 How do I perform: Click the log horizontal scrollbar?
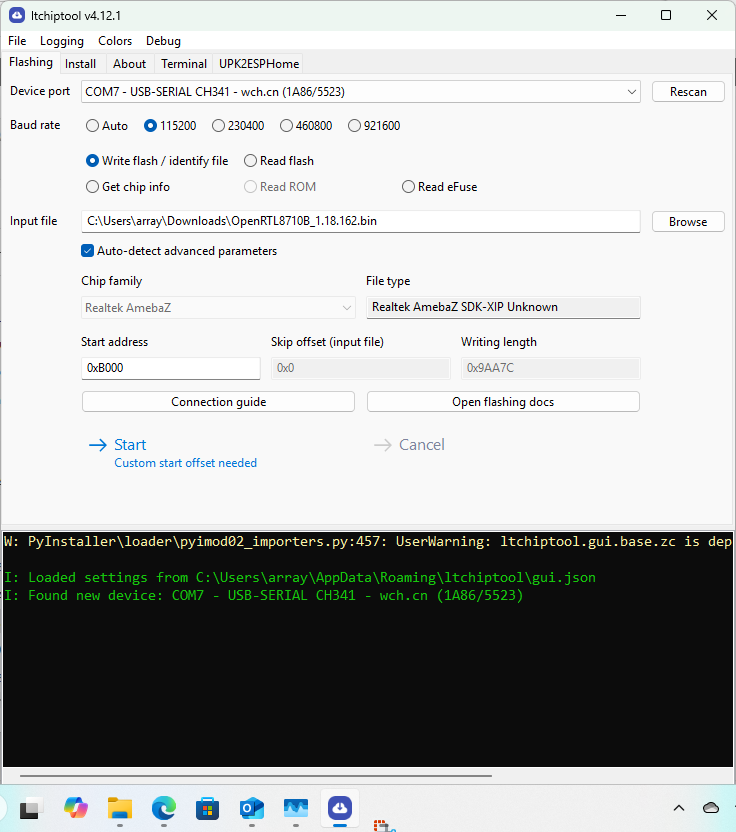click(x=256, y=776)
